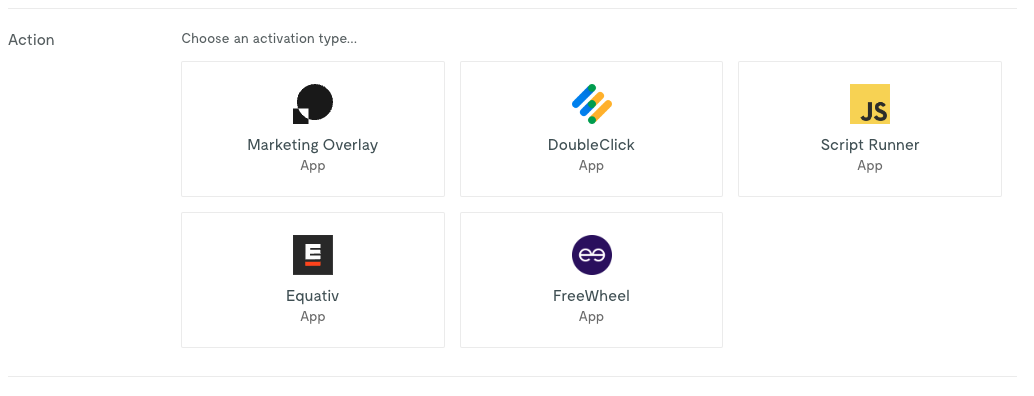Click the App subtitle under FreeWheel
1034x396 pixels.
click(x=592, y=316)
